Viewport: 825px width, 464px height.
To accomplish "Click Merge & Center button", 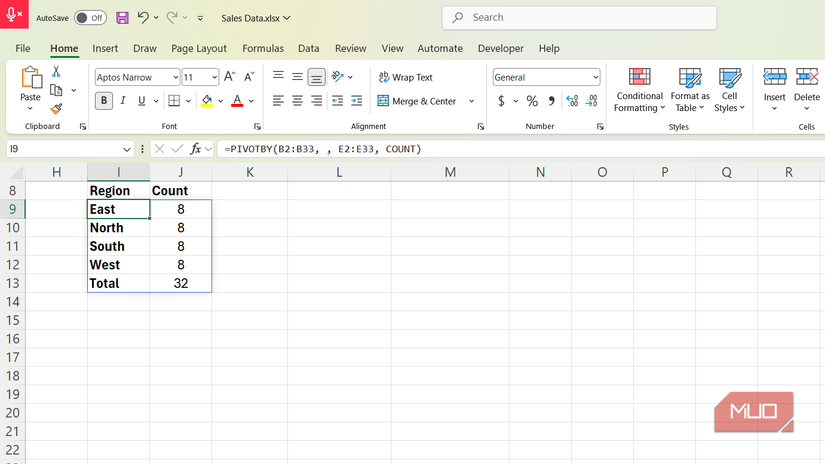I will (417, 101).
